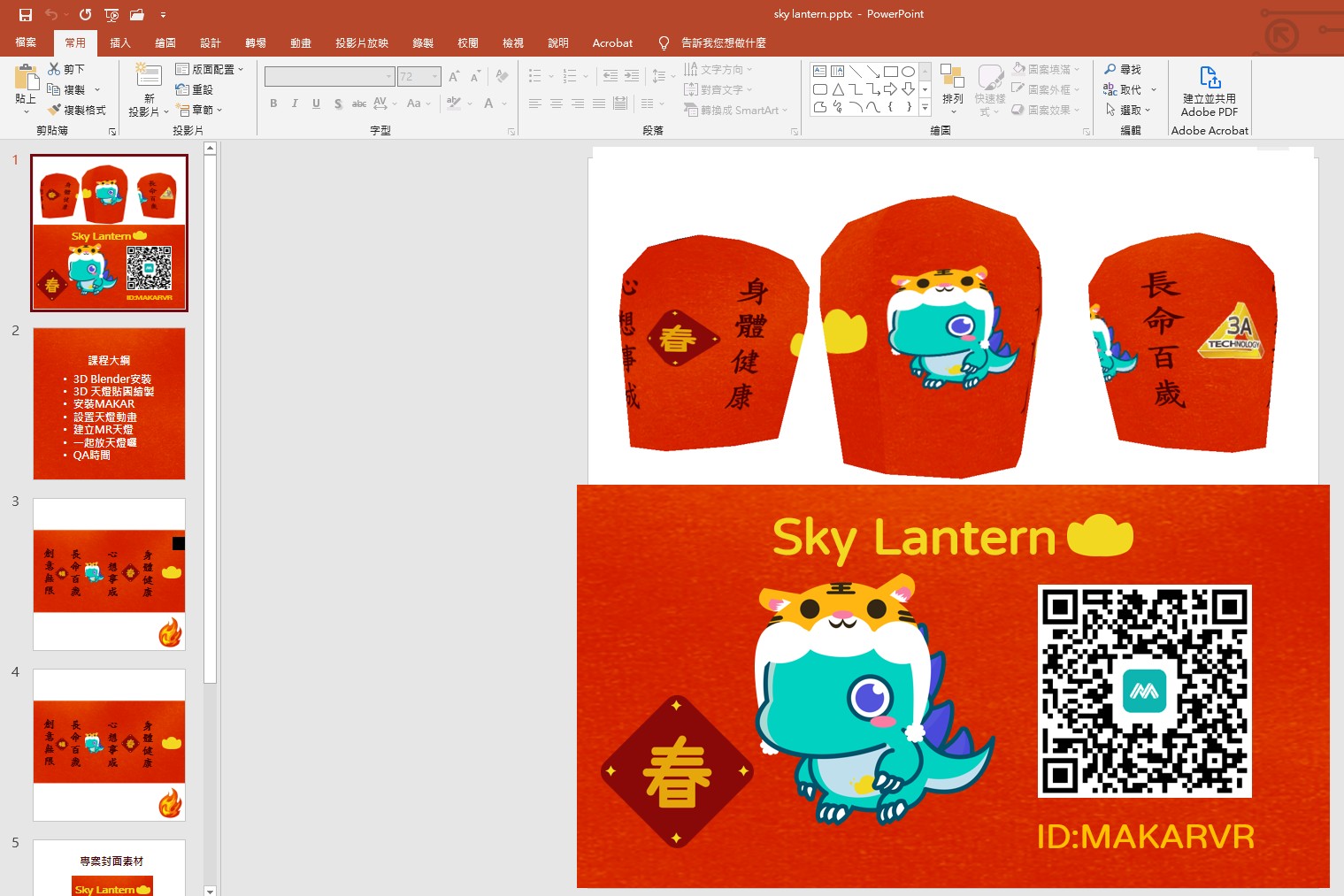Select slide 2 thumbnail with 課程大綱

pyautogui.click(x=109, y=403)
